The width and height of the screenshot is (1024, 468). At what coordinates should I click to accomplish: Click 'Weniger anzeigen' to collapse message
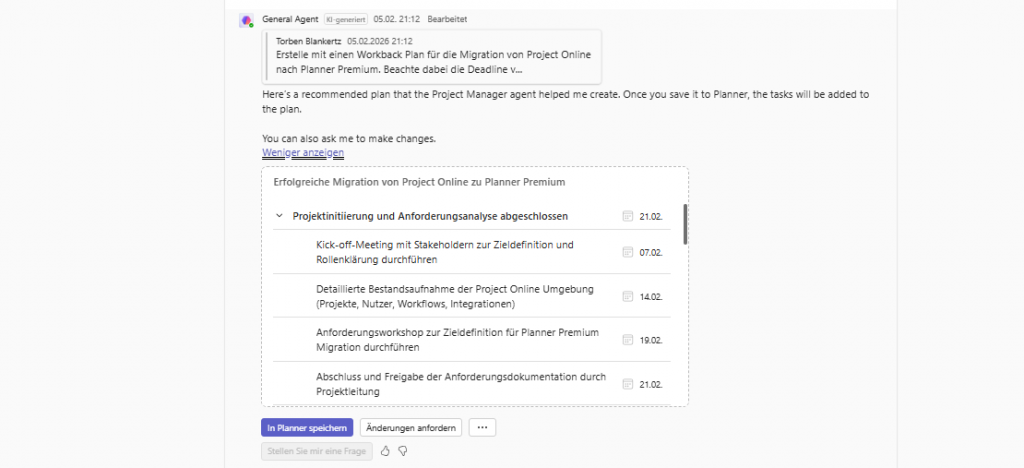(x=303, y=153)
